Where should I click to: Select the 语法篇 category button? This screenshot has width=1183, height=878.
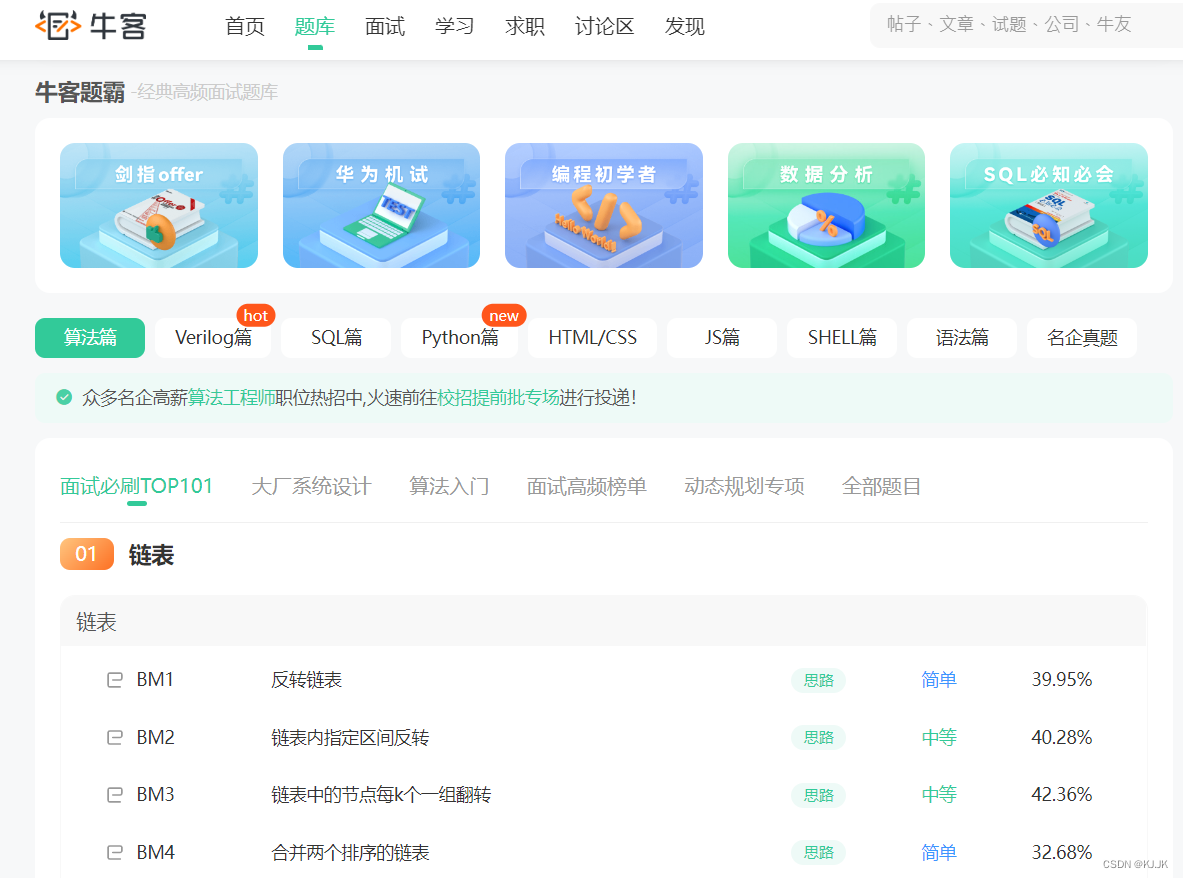tap(962, 337)
